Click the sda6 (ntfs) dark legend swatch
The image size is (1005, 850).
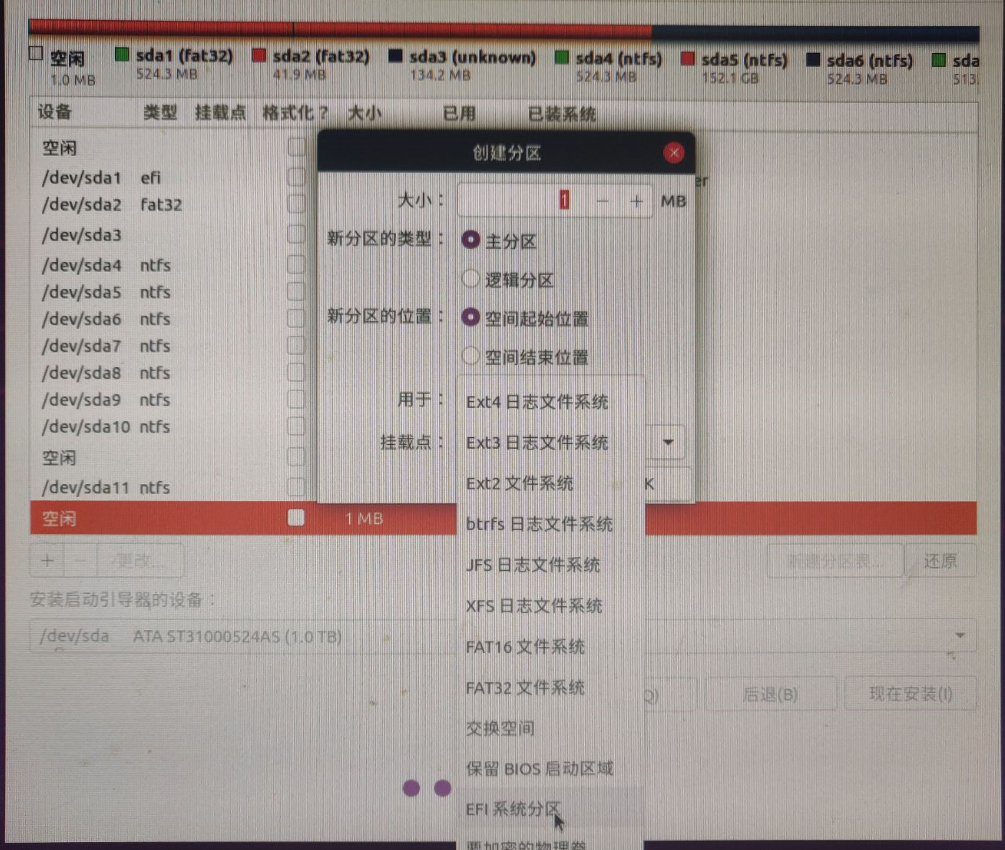(813, 60)
